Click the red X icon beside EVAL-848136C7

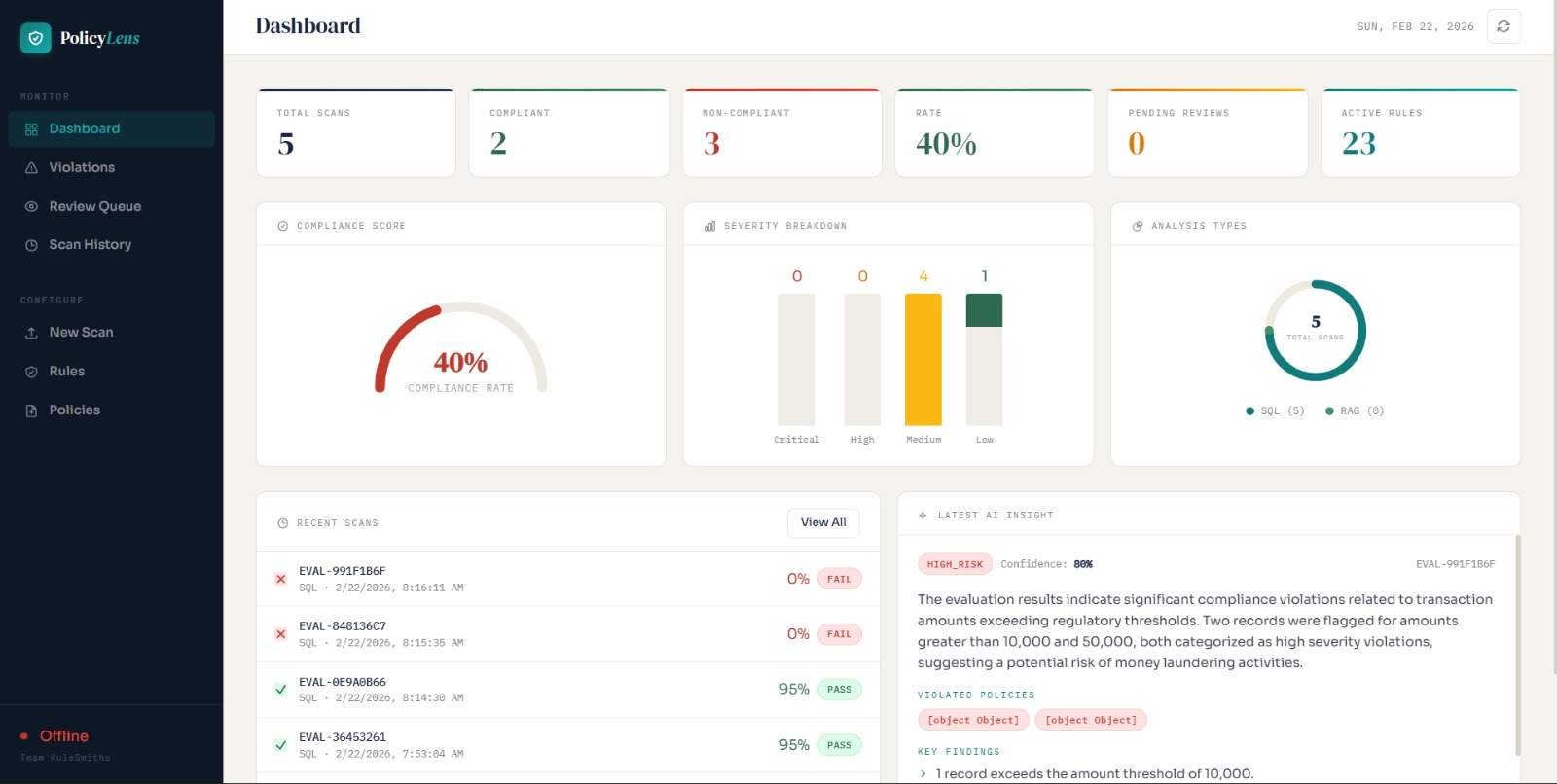point(280,634)
